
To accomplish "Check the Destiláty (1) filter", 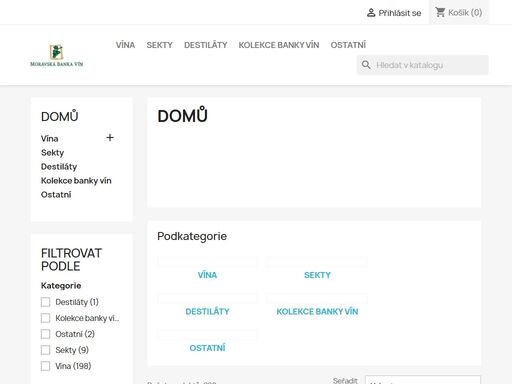I will coord(45,302).
